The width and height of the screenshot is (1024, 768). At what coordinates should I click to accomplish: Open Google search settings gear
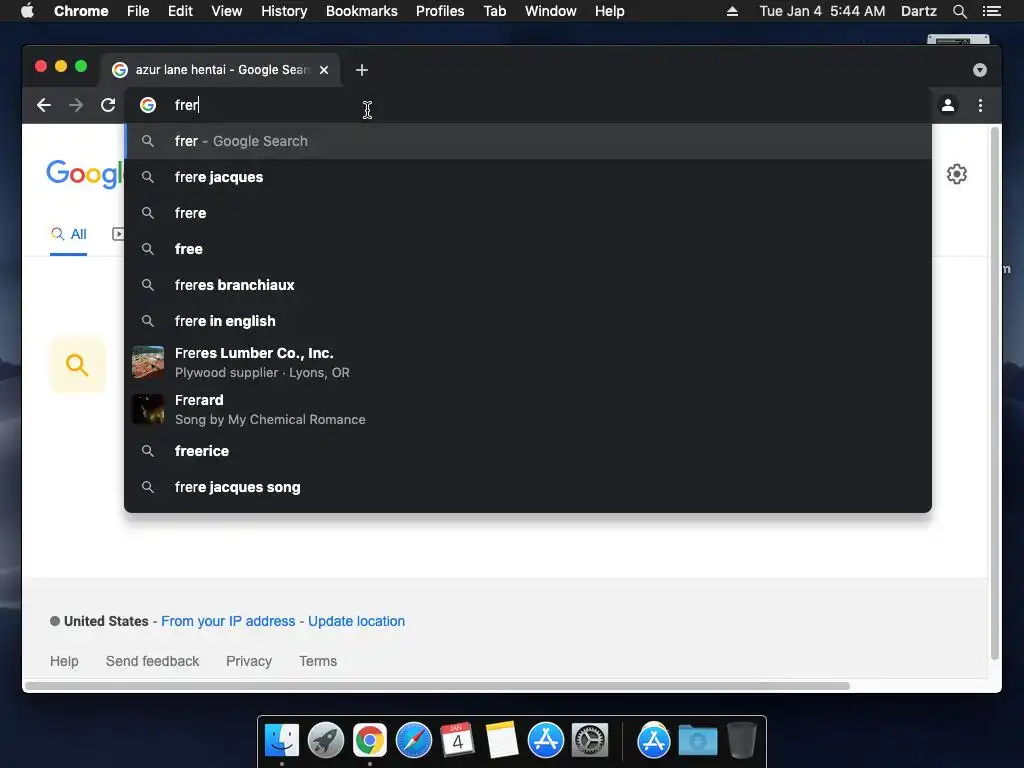coord(957,174)
